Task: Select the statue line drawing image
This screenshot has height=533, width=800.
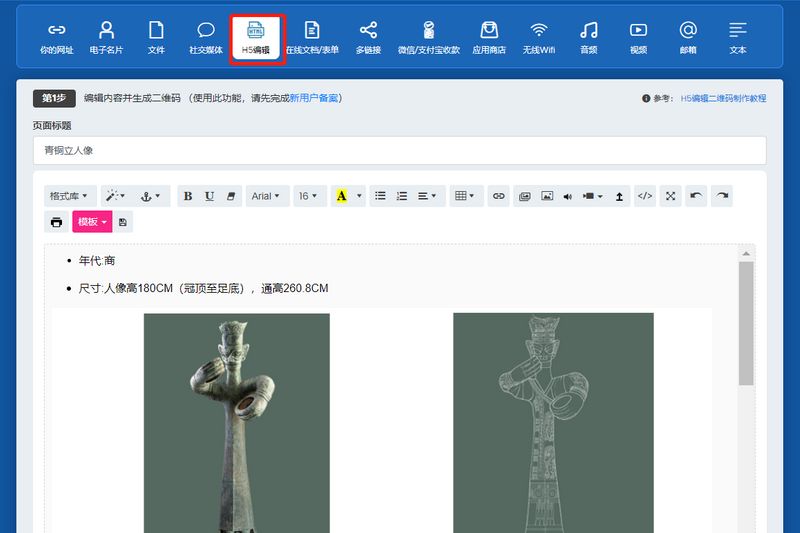Action: (x=553, y=423)
